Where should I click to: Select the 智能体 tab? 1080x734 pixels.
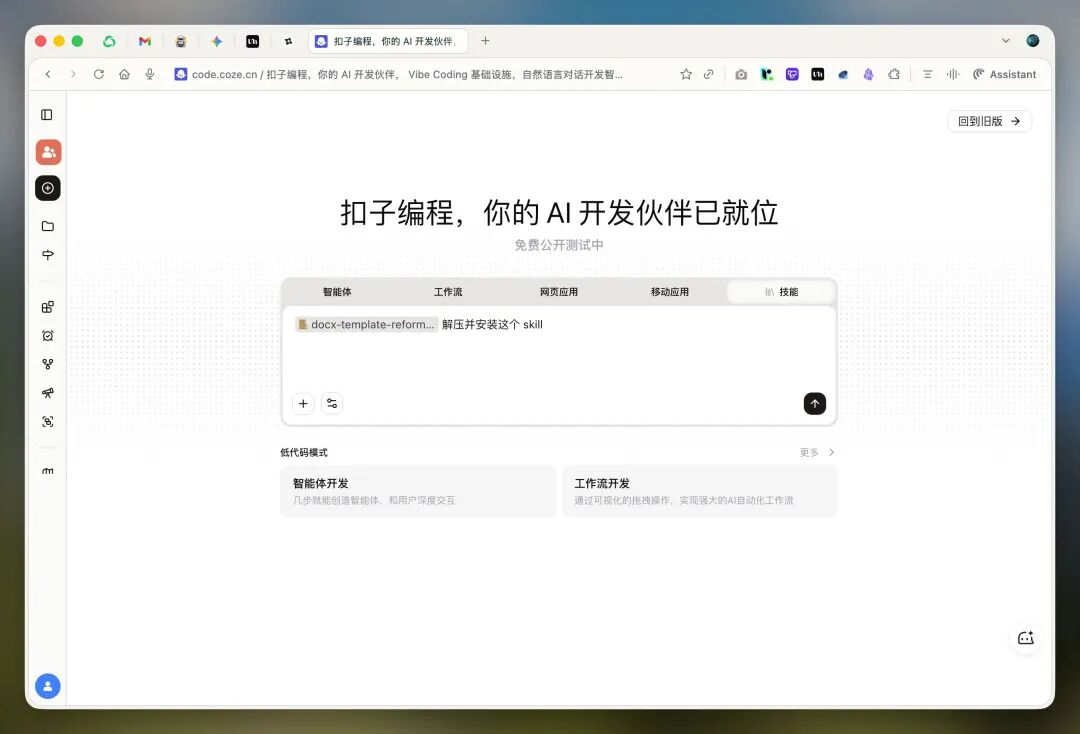coord(337,292)
